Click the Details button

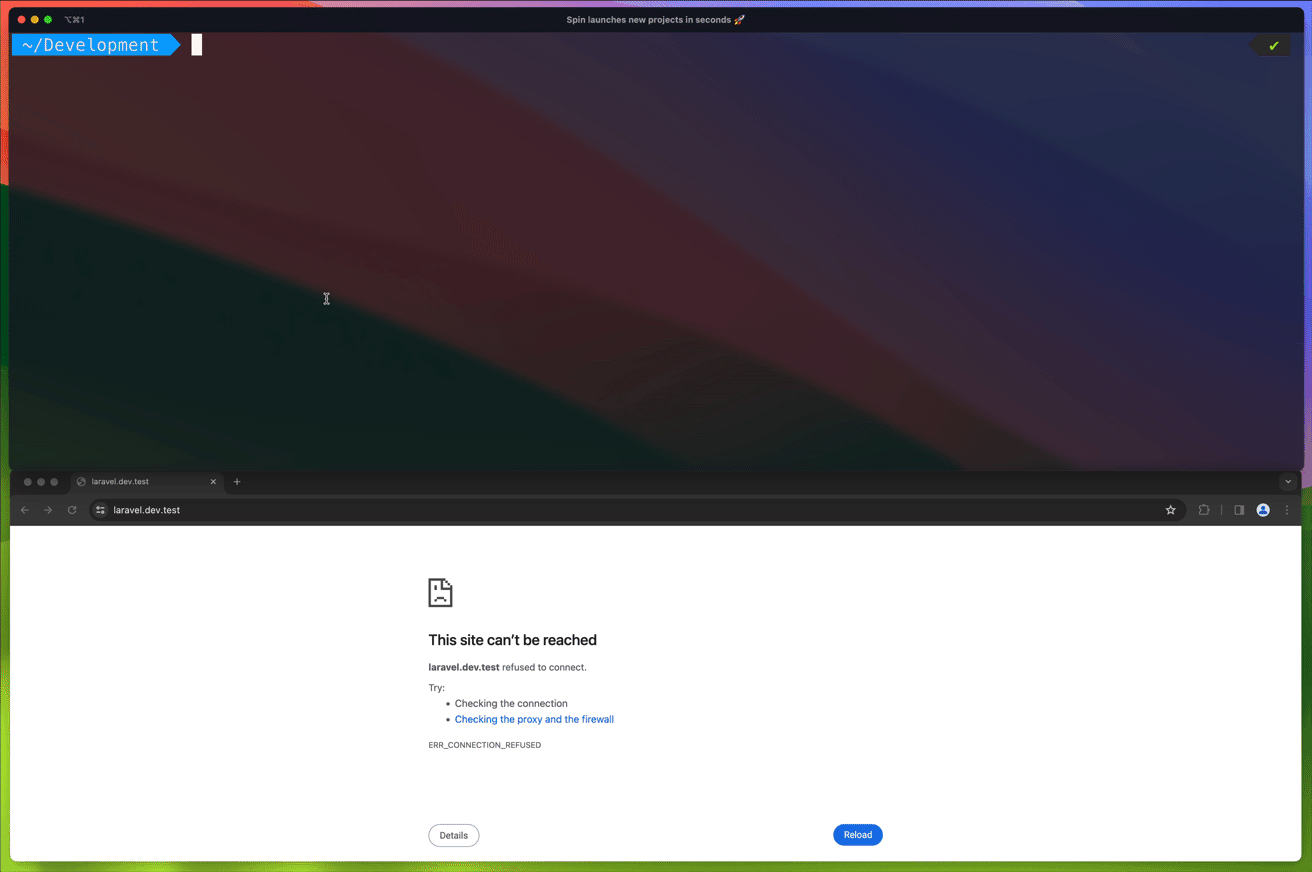pos(454,835)
